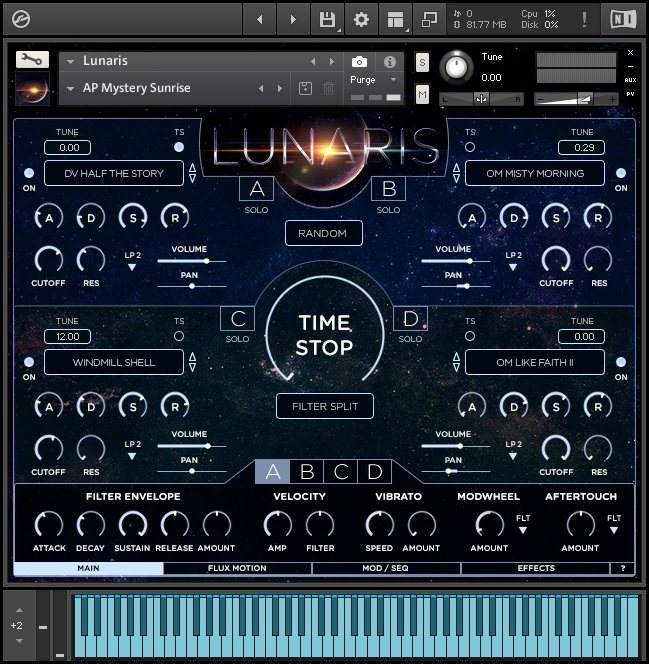
Task: Enable TS on the OM Like Faith II layer
Action: (470, 336)
